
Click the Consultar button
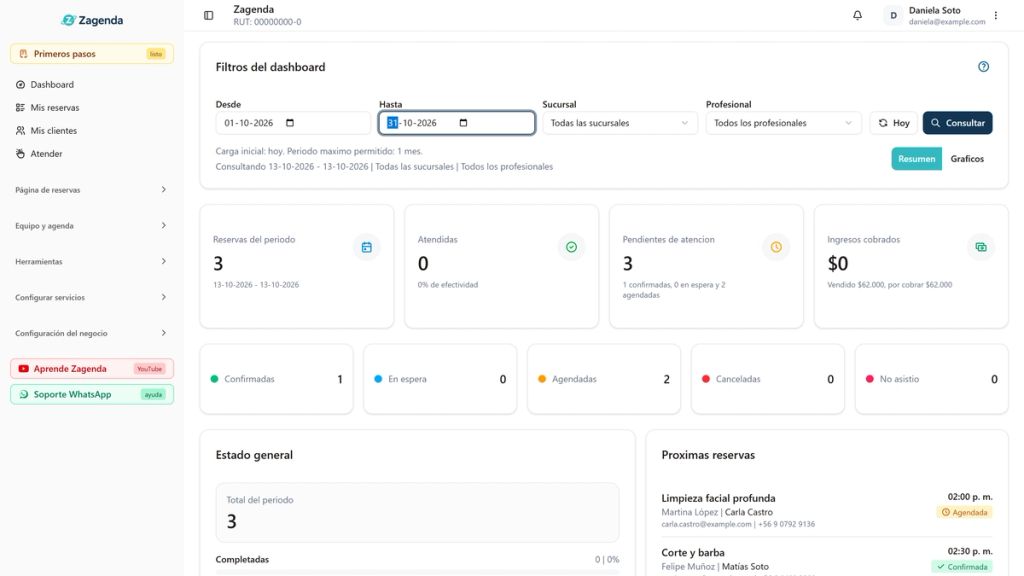957,123
